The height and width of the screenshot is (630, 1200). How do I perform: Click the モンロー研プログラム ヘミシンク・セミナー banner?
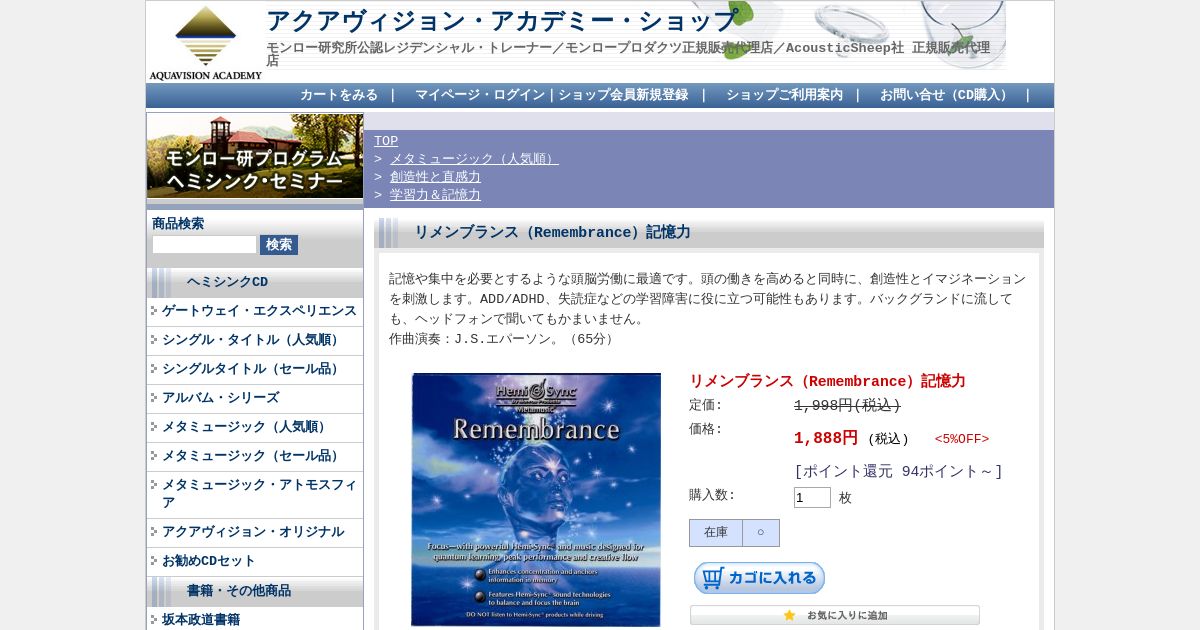coord(255,156)
